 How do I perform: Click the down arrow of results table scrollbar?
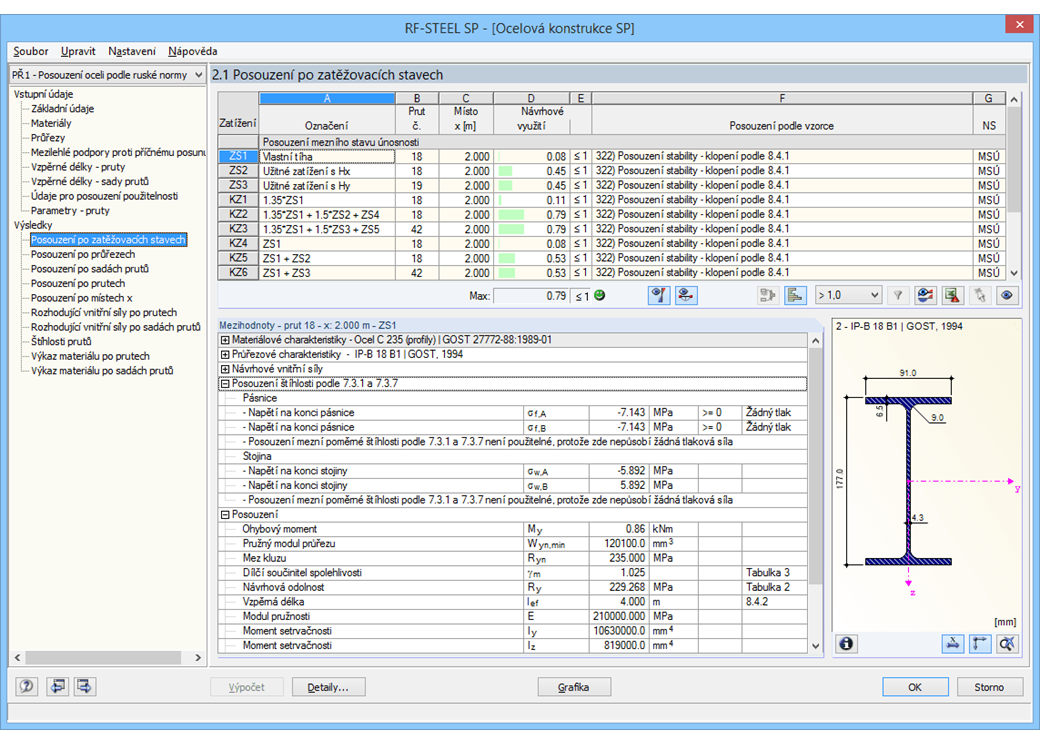coord(1013,273)
